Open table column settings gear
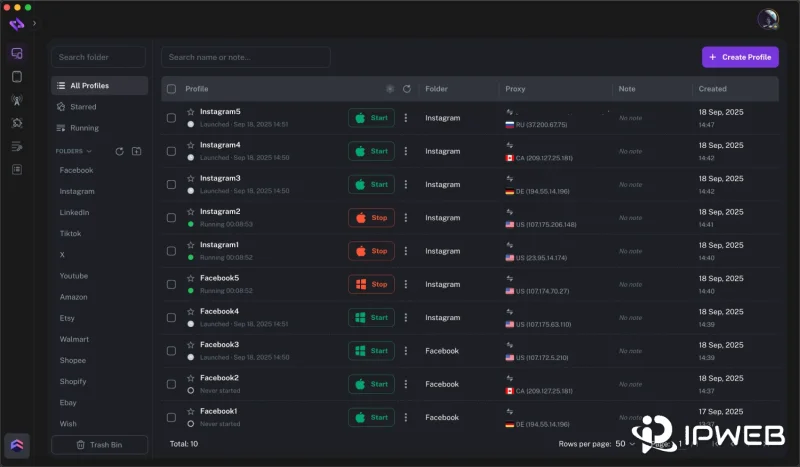The width and height of the screenshot is (800, 467). [390, 89]
